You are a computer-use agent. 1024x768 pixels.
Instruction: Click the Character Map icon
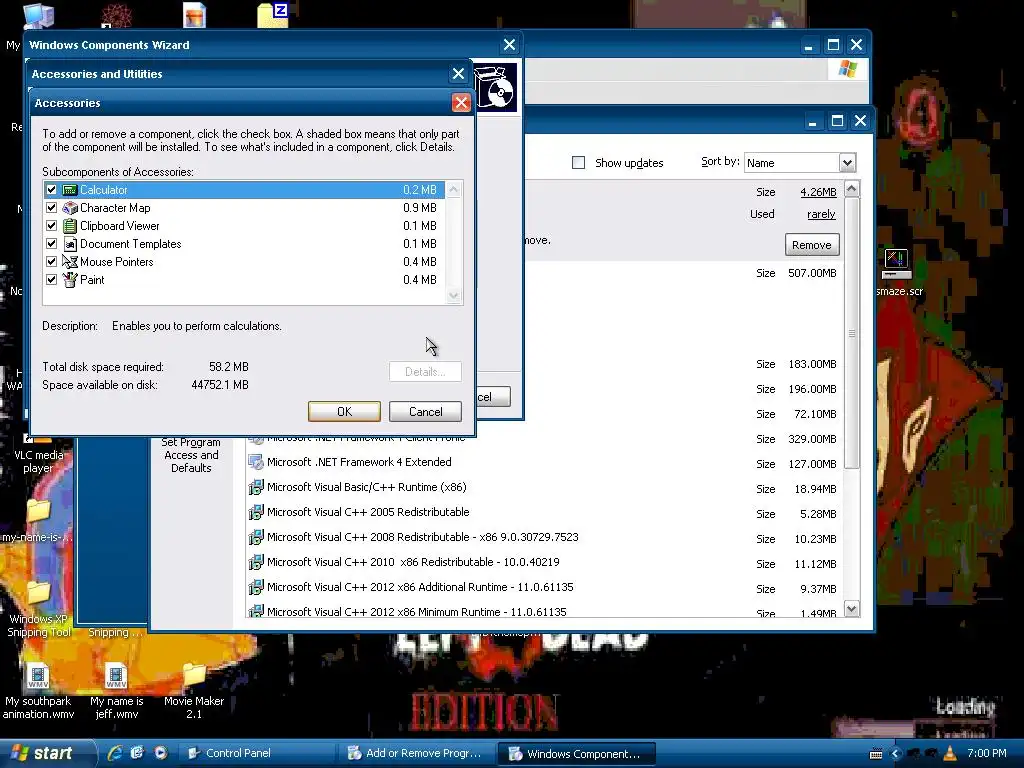tap(70, 208)
